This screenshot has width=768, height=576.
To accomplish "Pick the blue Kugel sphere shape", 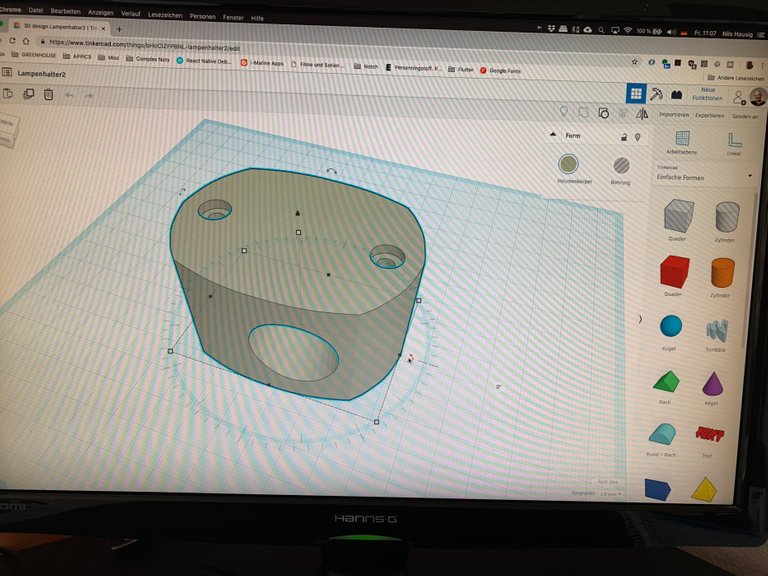I will (671, 326).
